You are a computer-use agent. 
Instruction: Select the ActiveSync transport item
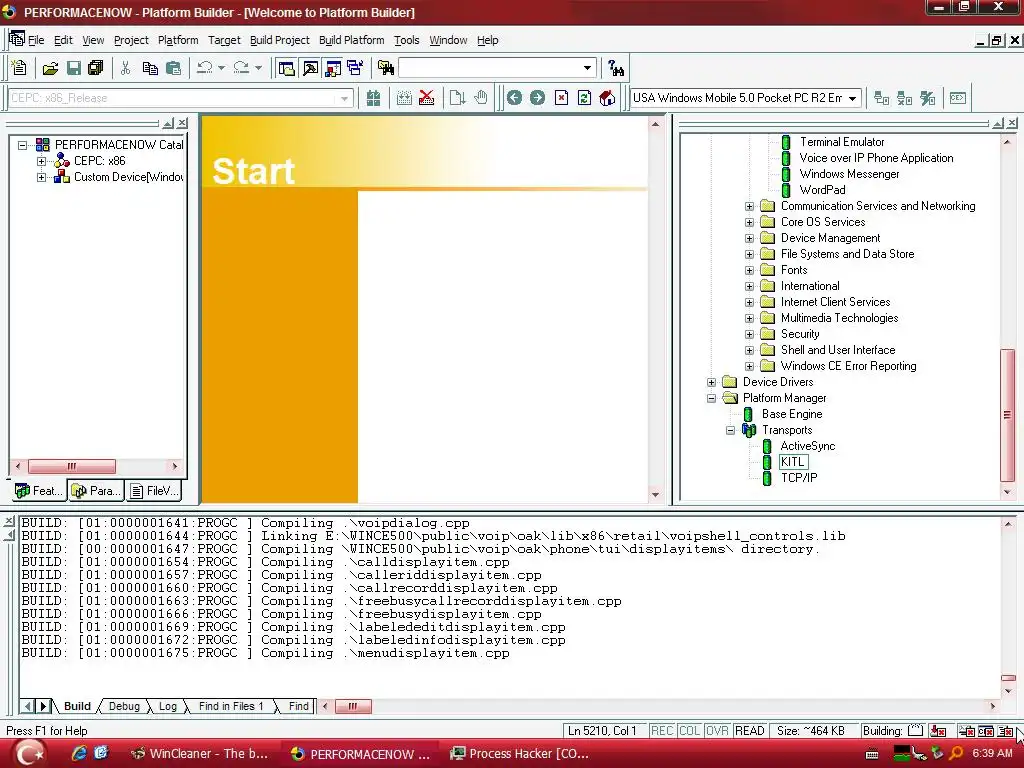(x=808, y=446)
